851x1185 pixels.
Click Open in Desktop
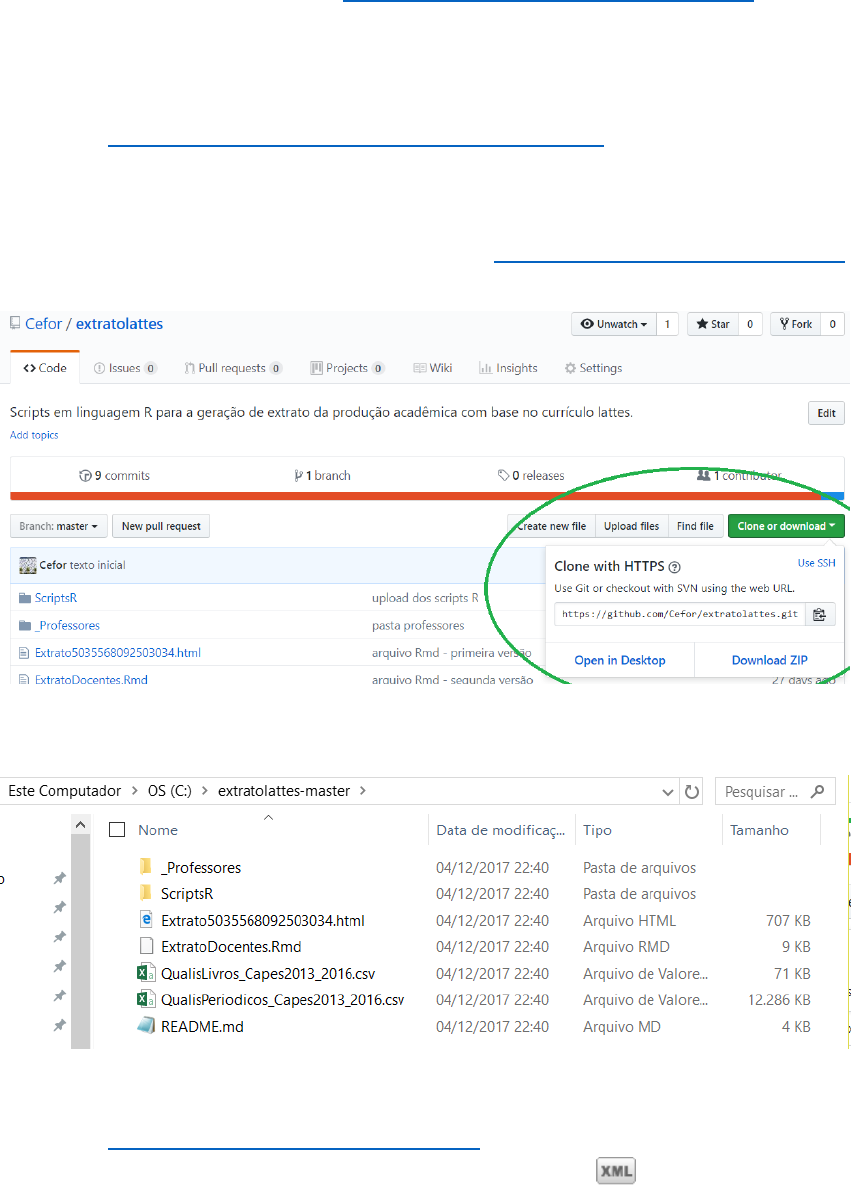620,661
